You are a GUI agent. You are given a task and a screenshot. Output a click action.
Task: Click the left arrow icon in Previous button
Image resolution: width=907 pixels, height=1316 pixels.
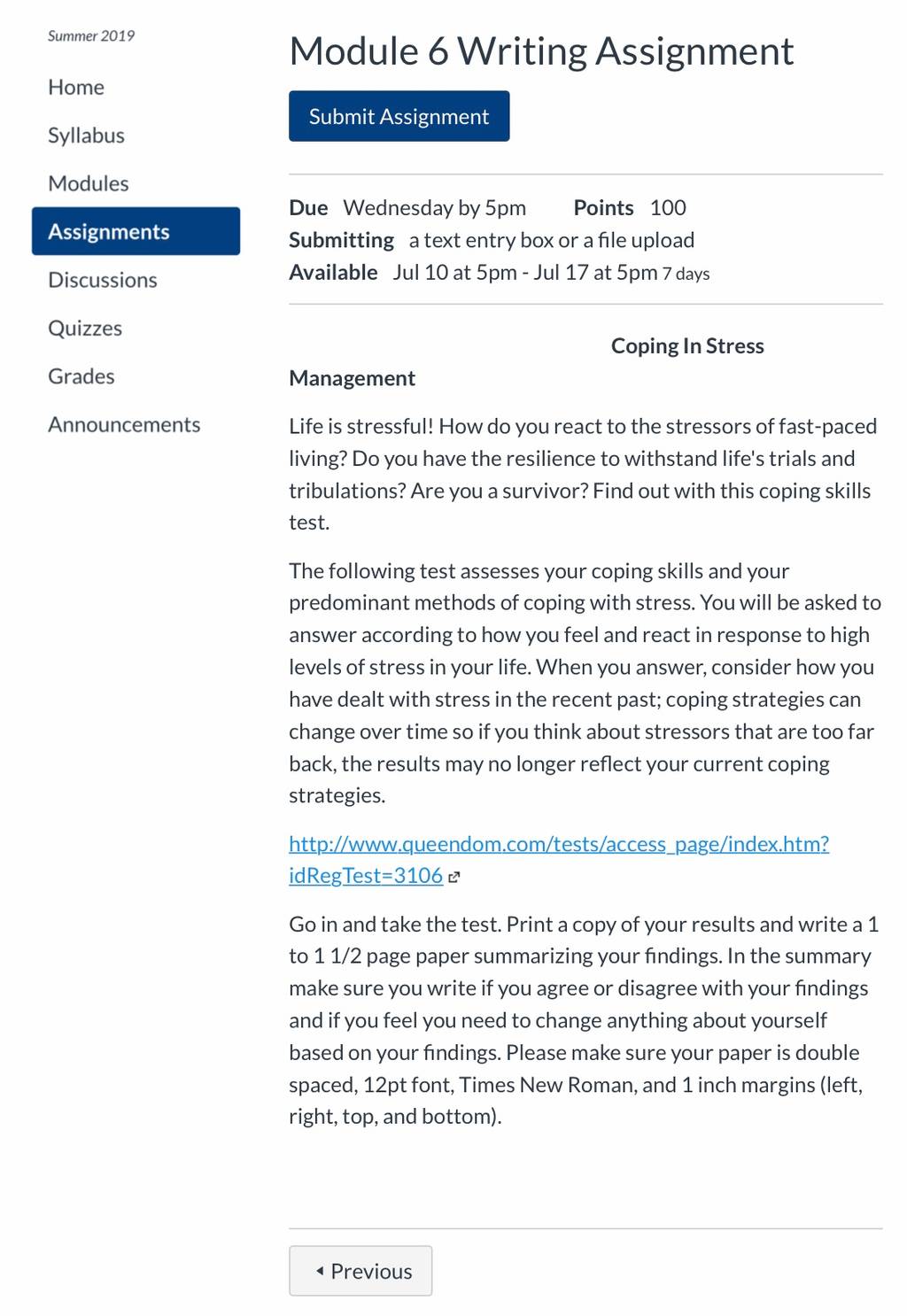320,1271
